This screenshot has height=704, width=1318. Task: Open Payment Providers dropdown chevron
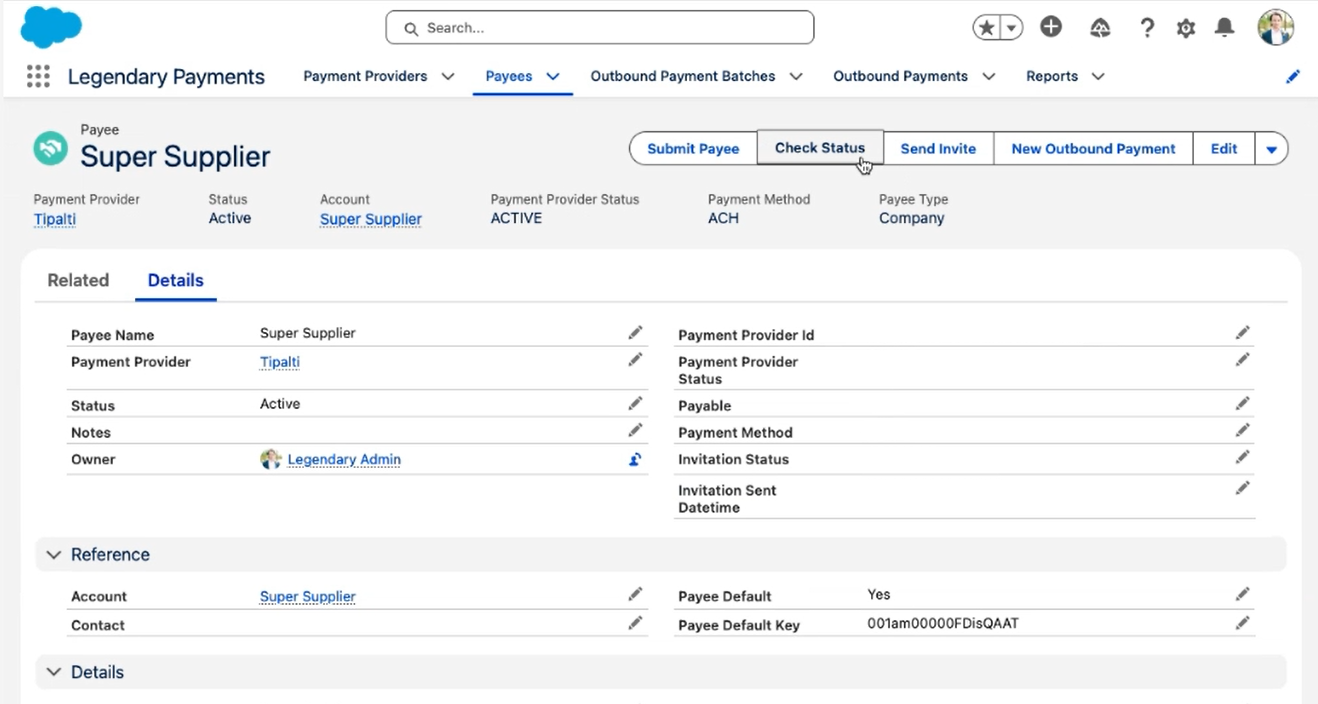(x=448, y=77)
